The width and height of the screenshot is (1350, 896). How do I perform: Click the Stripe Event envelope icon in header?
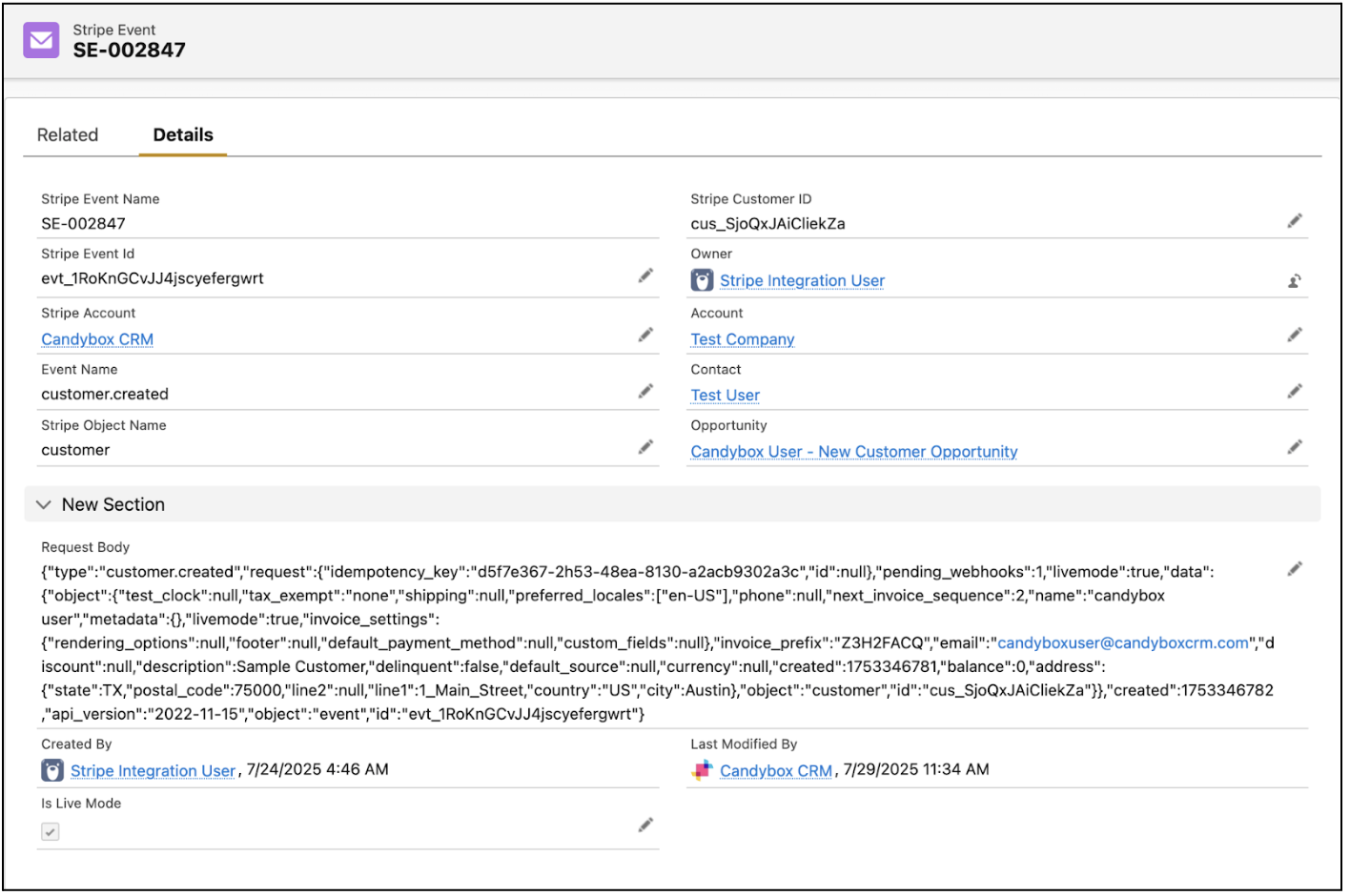41,40
